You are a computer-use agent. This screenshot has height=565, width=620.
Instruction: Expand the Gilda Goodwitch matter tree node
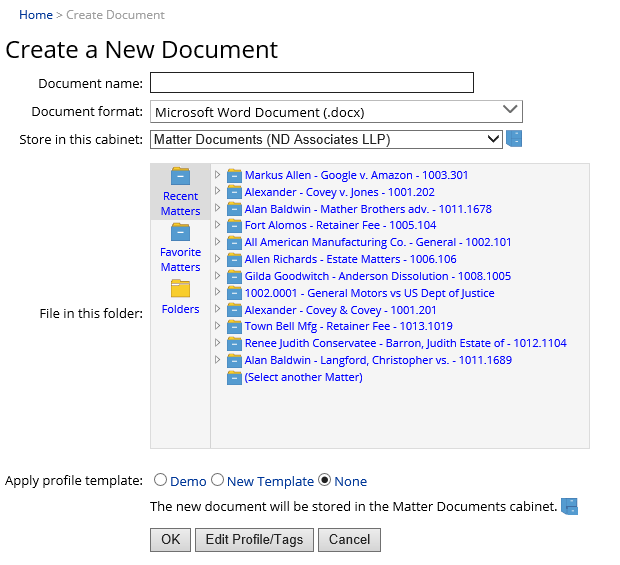(x=218, y=276)
